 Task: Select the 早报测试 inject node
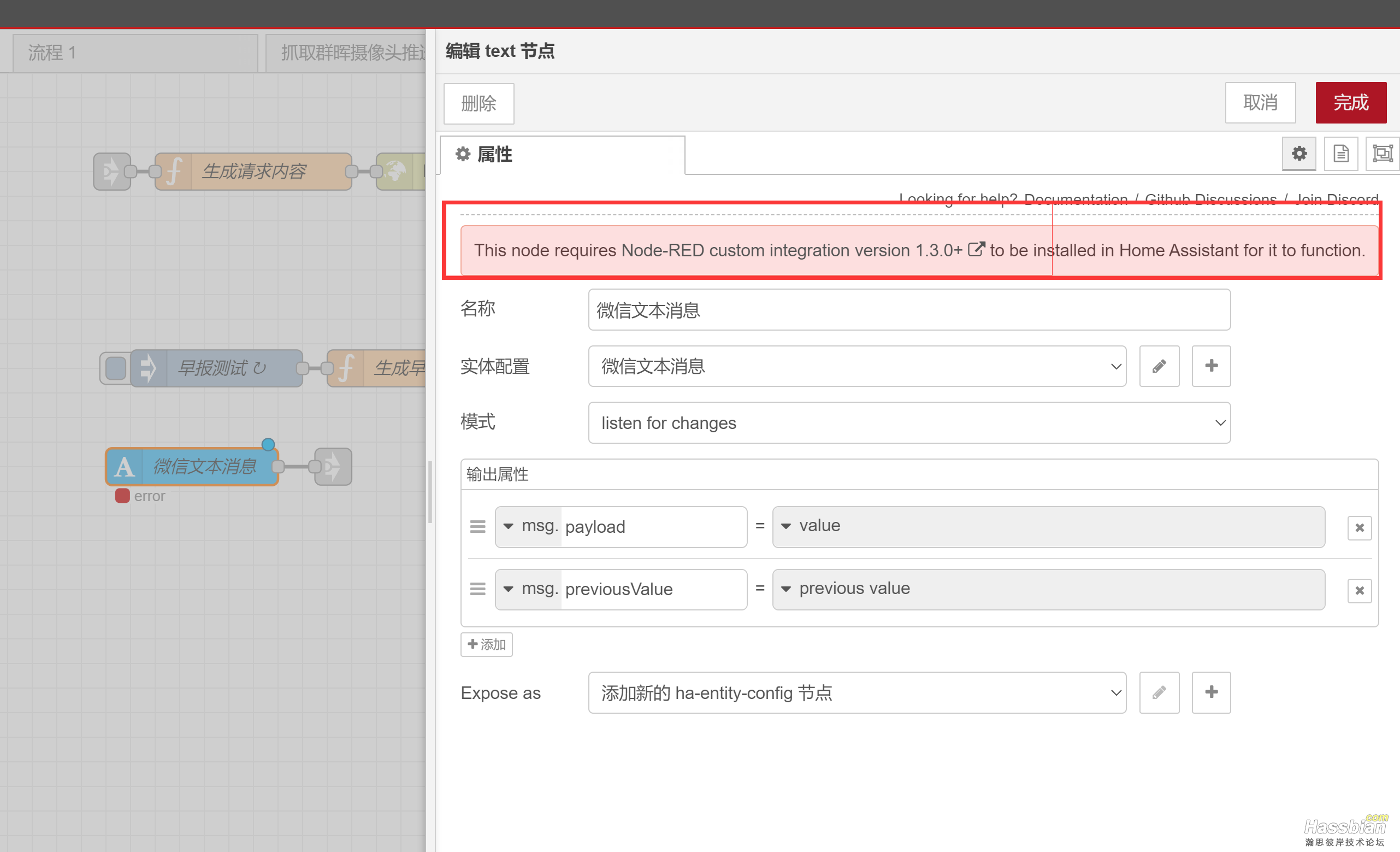tap(216, 368)
